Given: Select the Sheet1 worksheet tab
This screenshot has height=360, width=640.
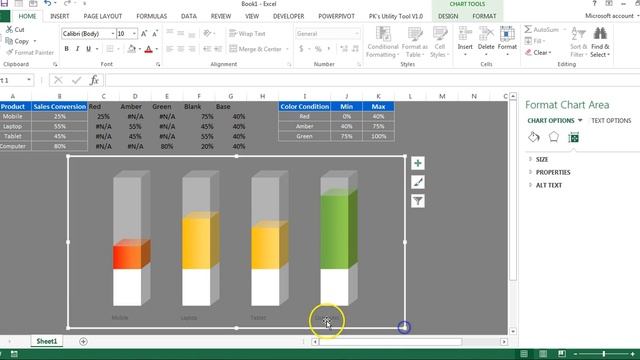Looking at the screenshot, I should tap(47, 341).
